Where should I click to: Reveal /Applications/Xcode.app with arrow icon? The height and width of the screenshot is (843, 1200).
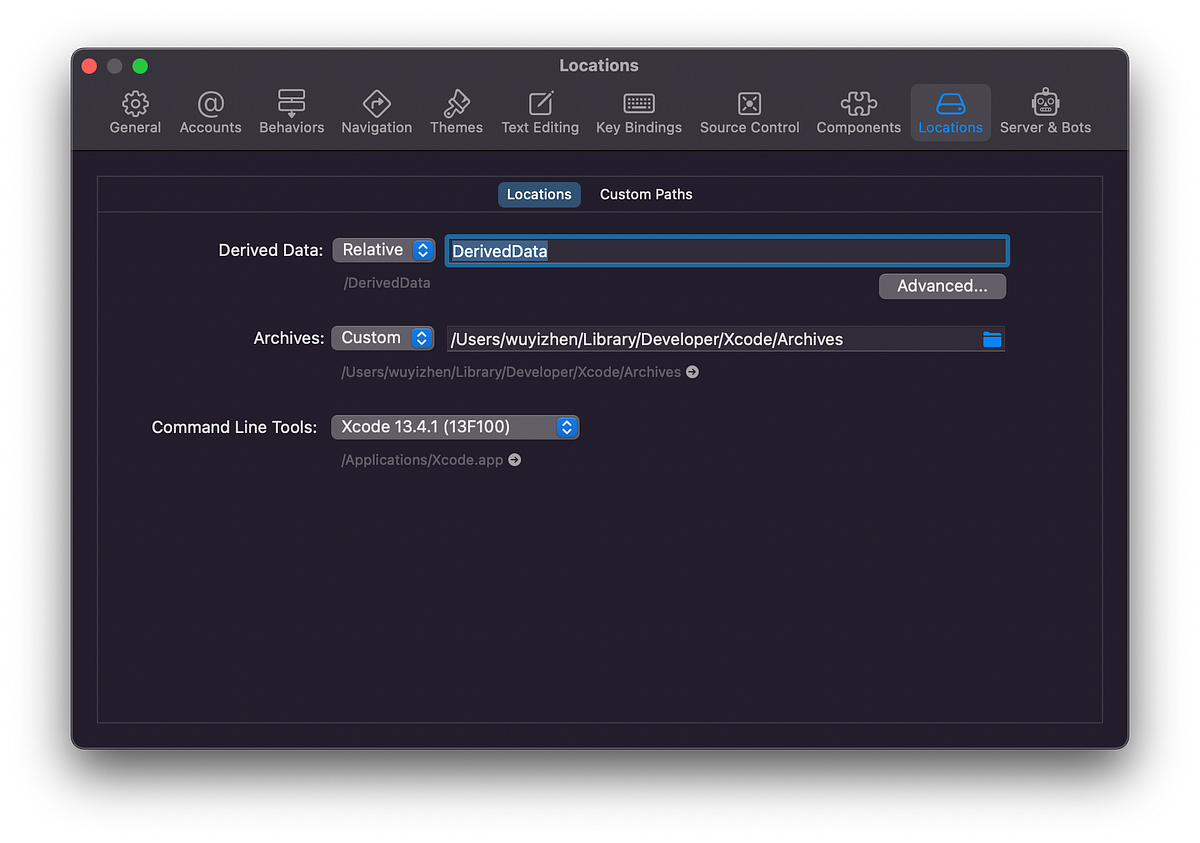pyautogui.click(x=514, y=460)
